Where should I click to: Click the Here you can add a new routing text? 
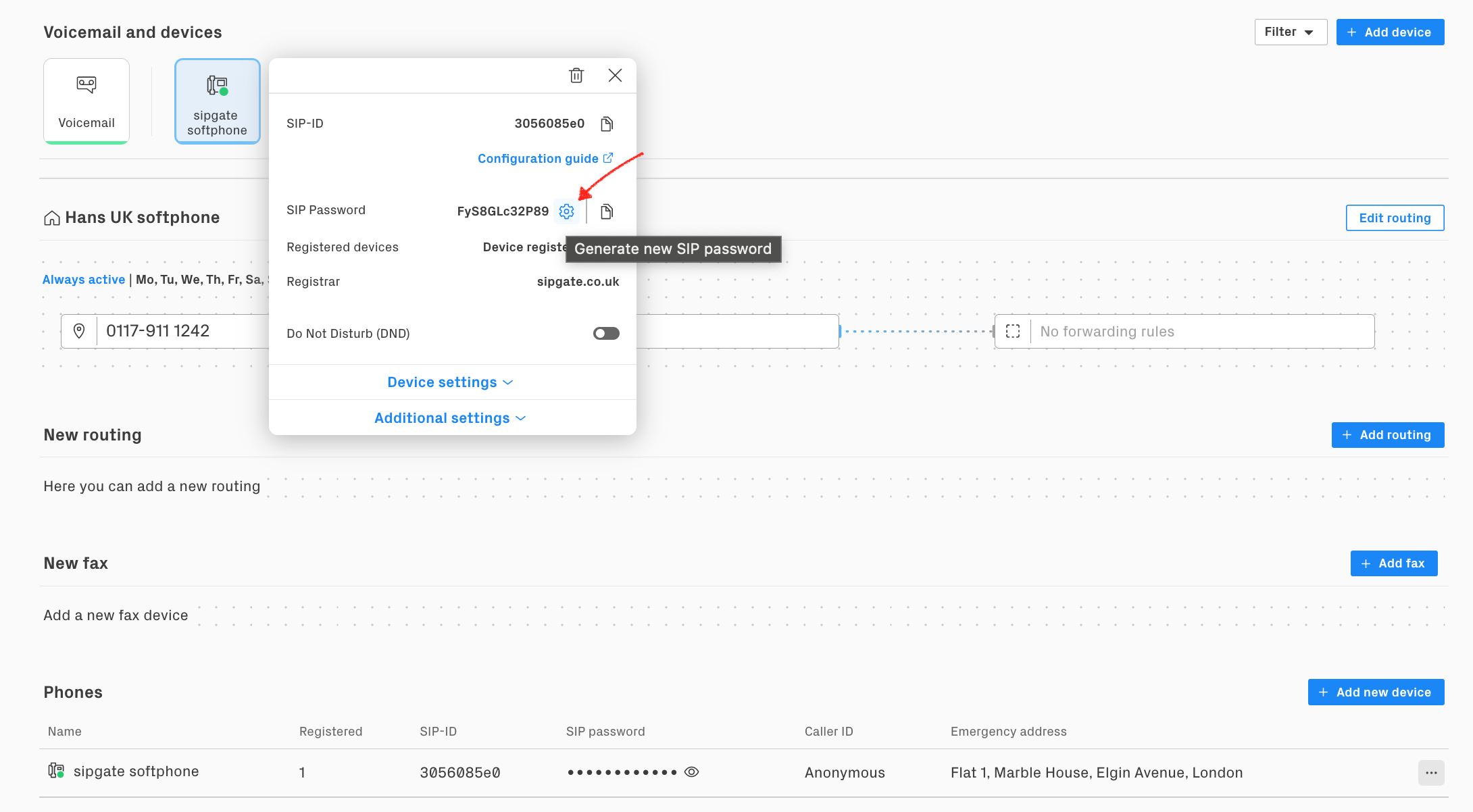coord(152,486)
